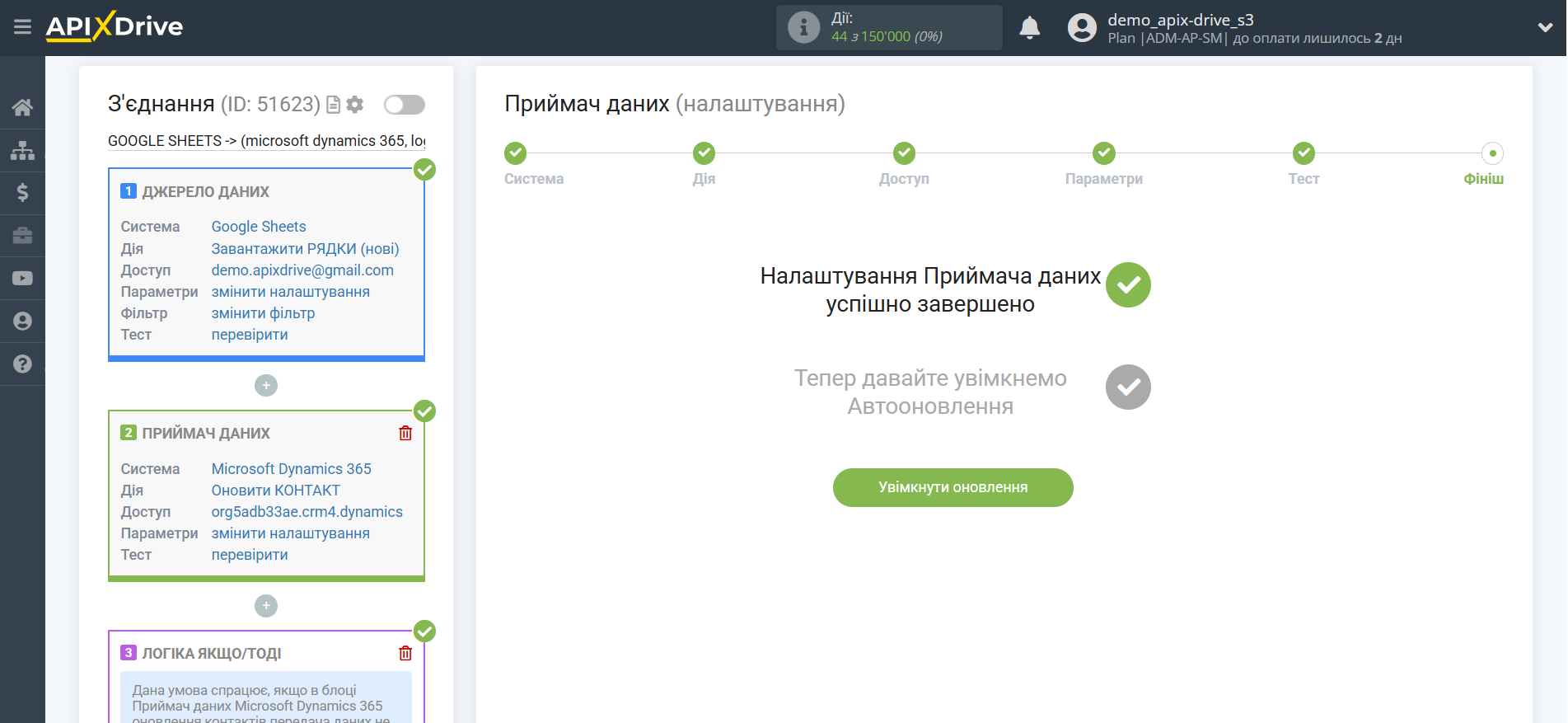Open the connections sitemap sidebar icon
Screen dimensions: 1568x723
22,150
